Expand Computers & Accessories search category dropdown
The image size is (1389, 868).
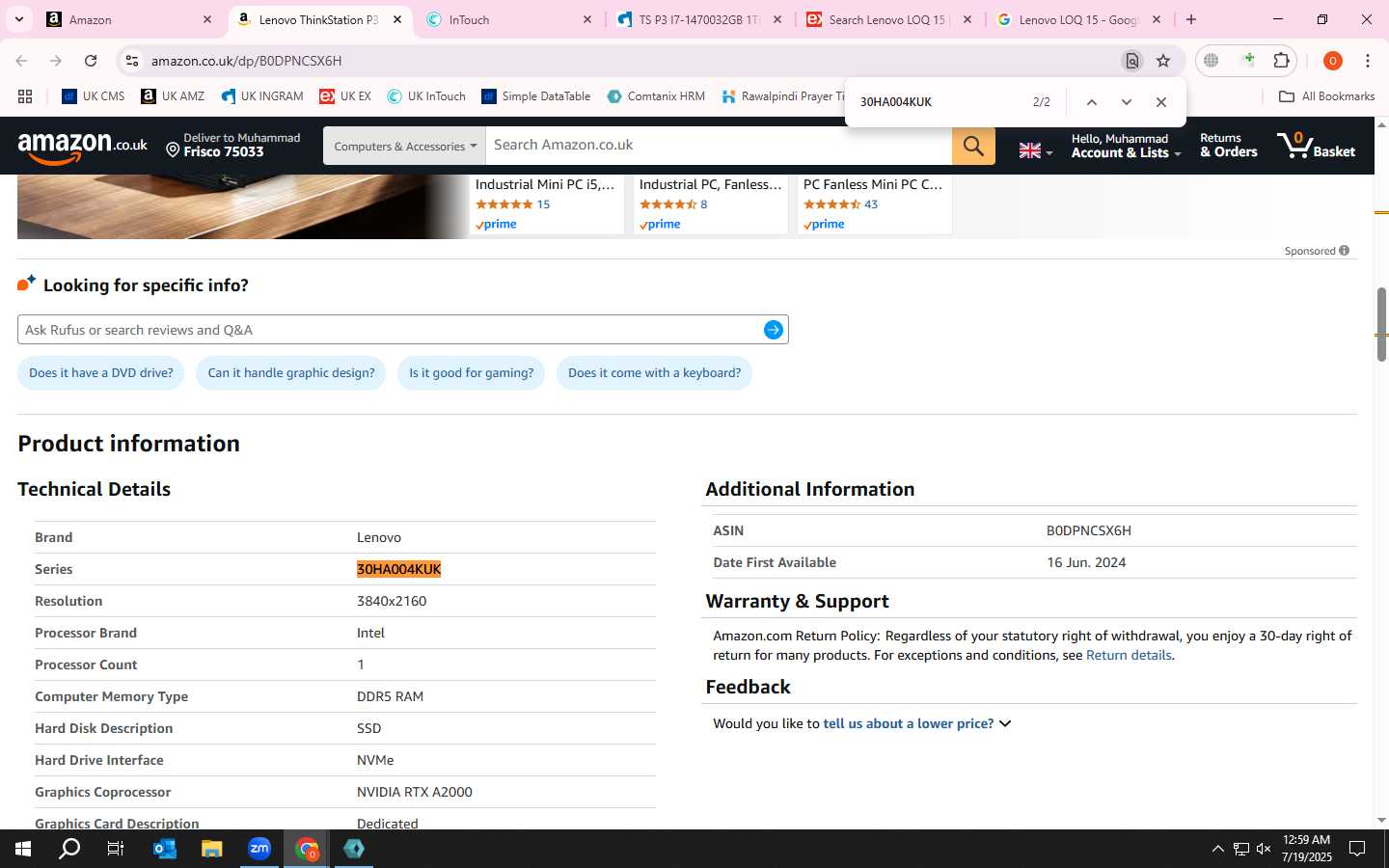tap(404, 146)
